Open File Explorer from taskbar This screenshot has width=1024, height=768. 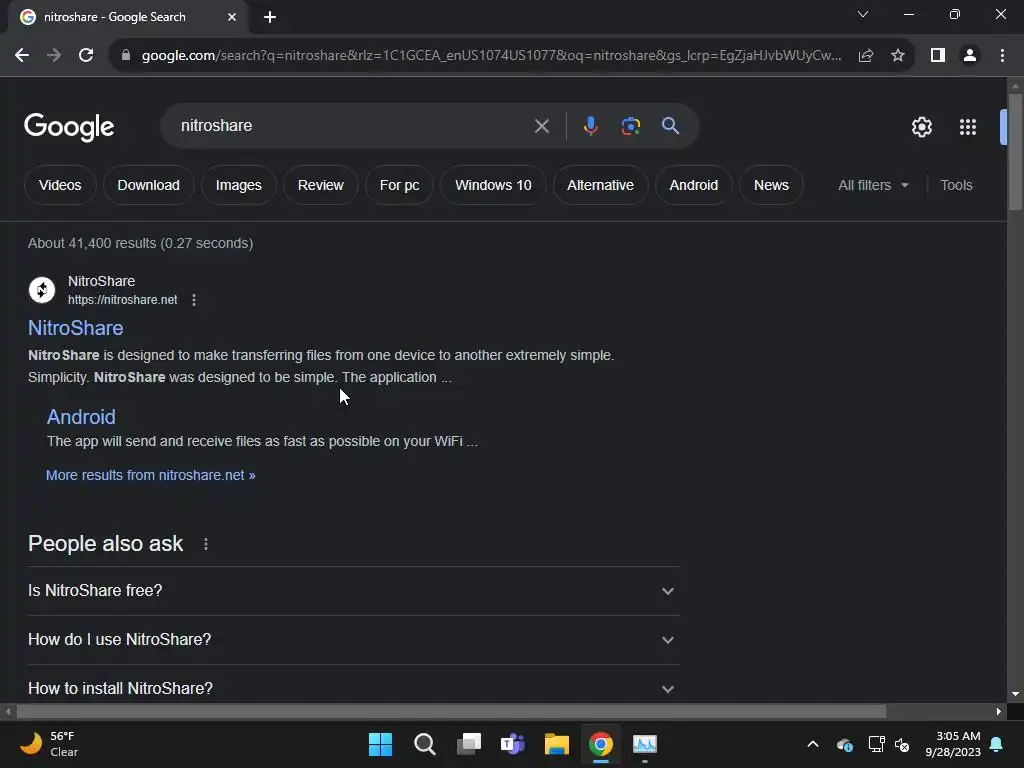click(x=556, y=744)
